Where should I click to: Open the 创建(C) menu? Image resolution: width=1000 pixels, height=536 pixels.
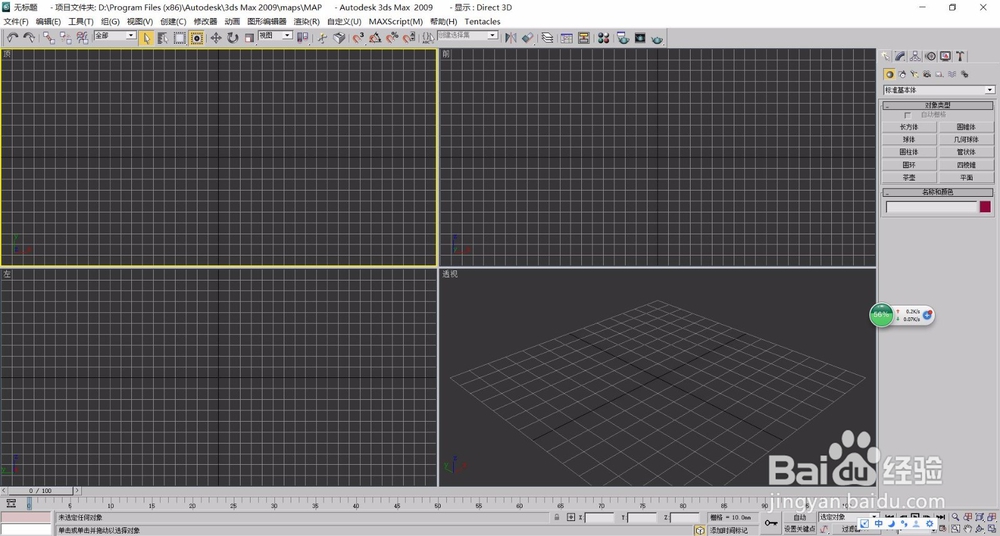coord(173,22)
